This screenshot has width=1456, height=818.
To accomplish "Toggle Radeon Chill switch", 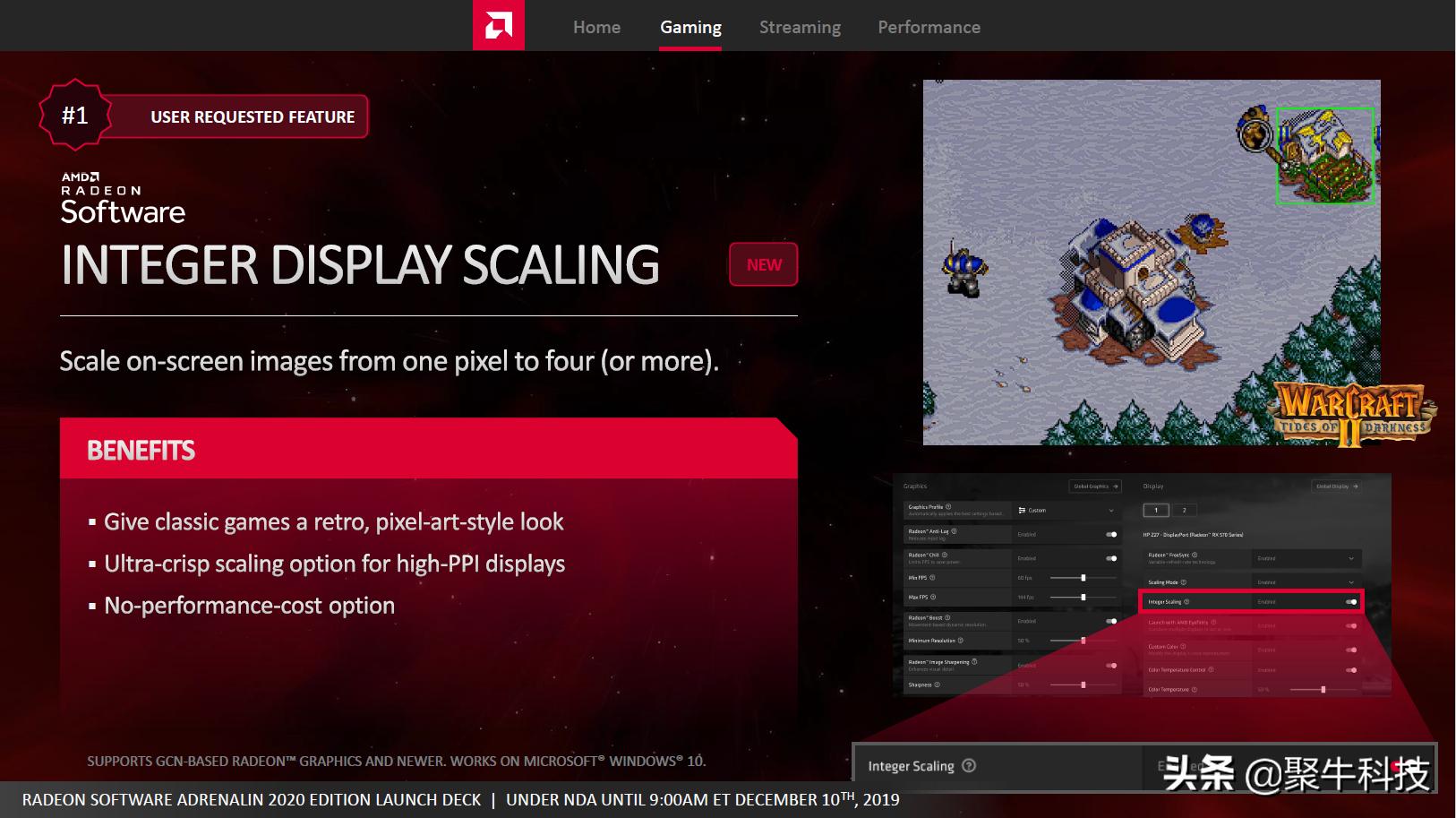I will (x=1111, y=558).
